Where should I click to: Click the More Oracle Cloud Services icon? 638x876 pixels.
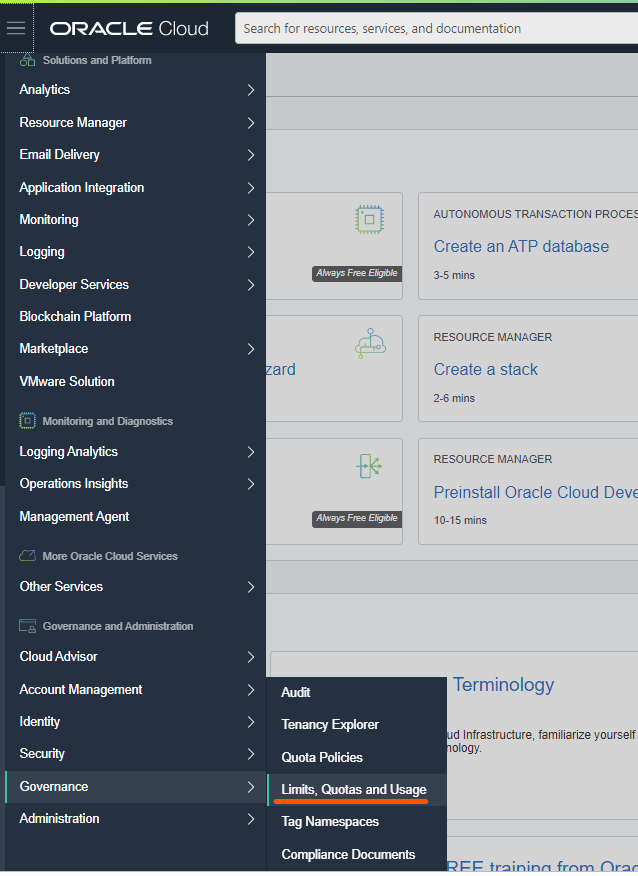[27, 556]
